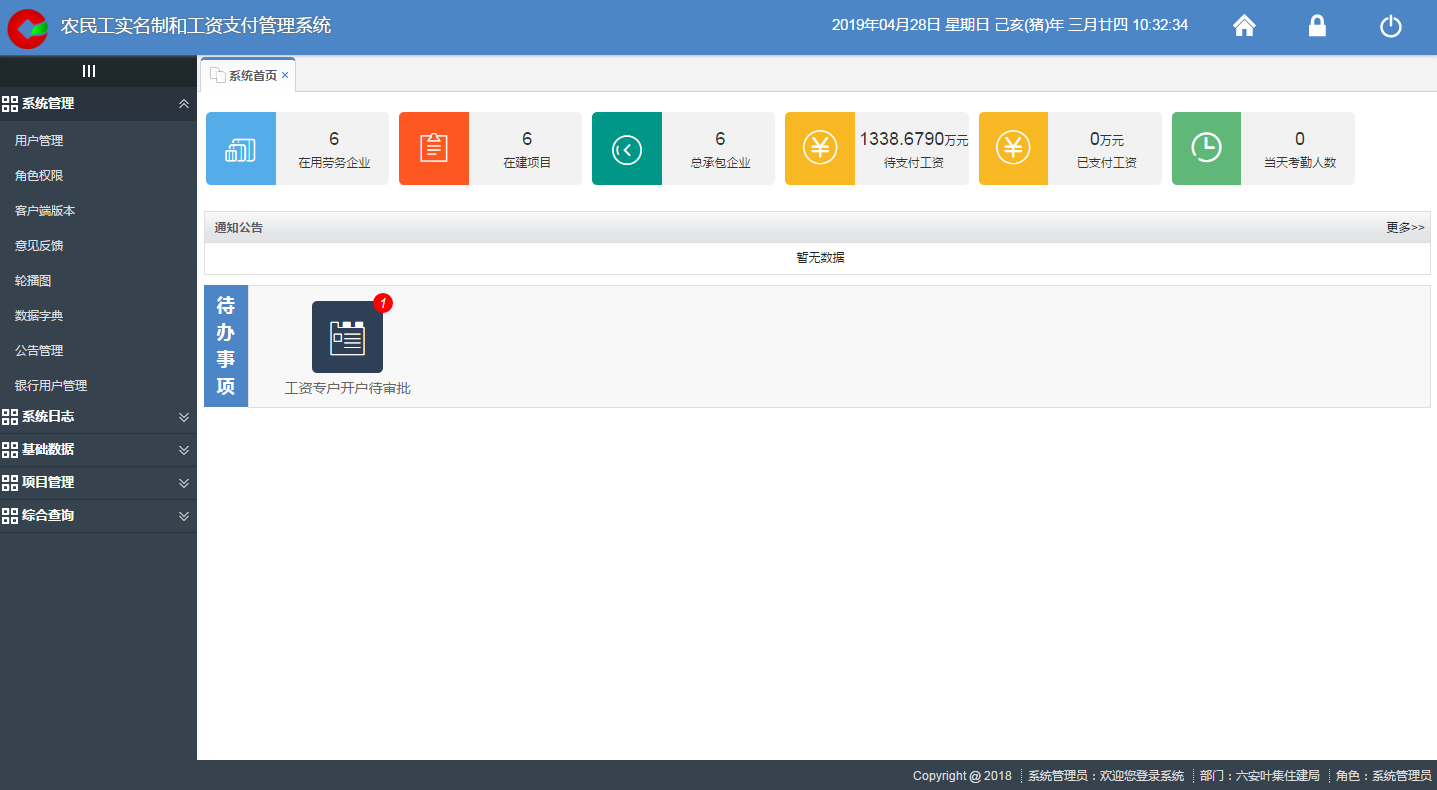Click the 综合查询 menu heading
Image resolution: width=1437 pixels, height=790 pixels.
coord(48,516)
